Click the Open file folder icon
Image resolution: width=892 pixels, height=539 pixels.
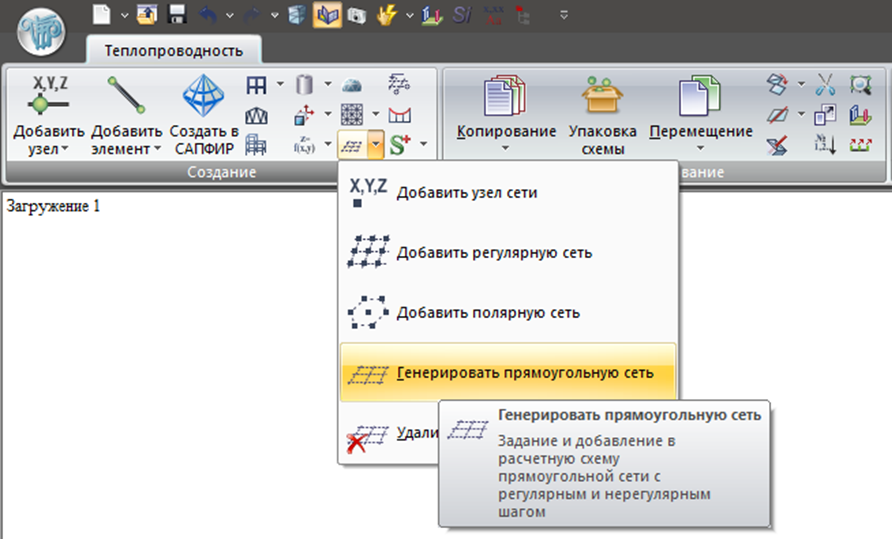tap(147, 14)
